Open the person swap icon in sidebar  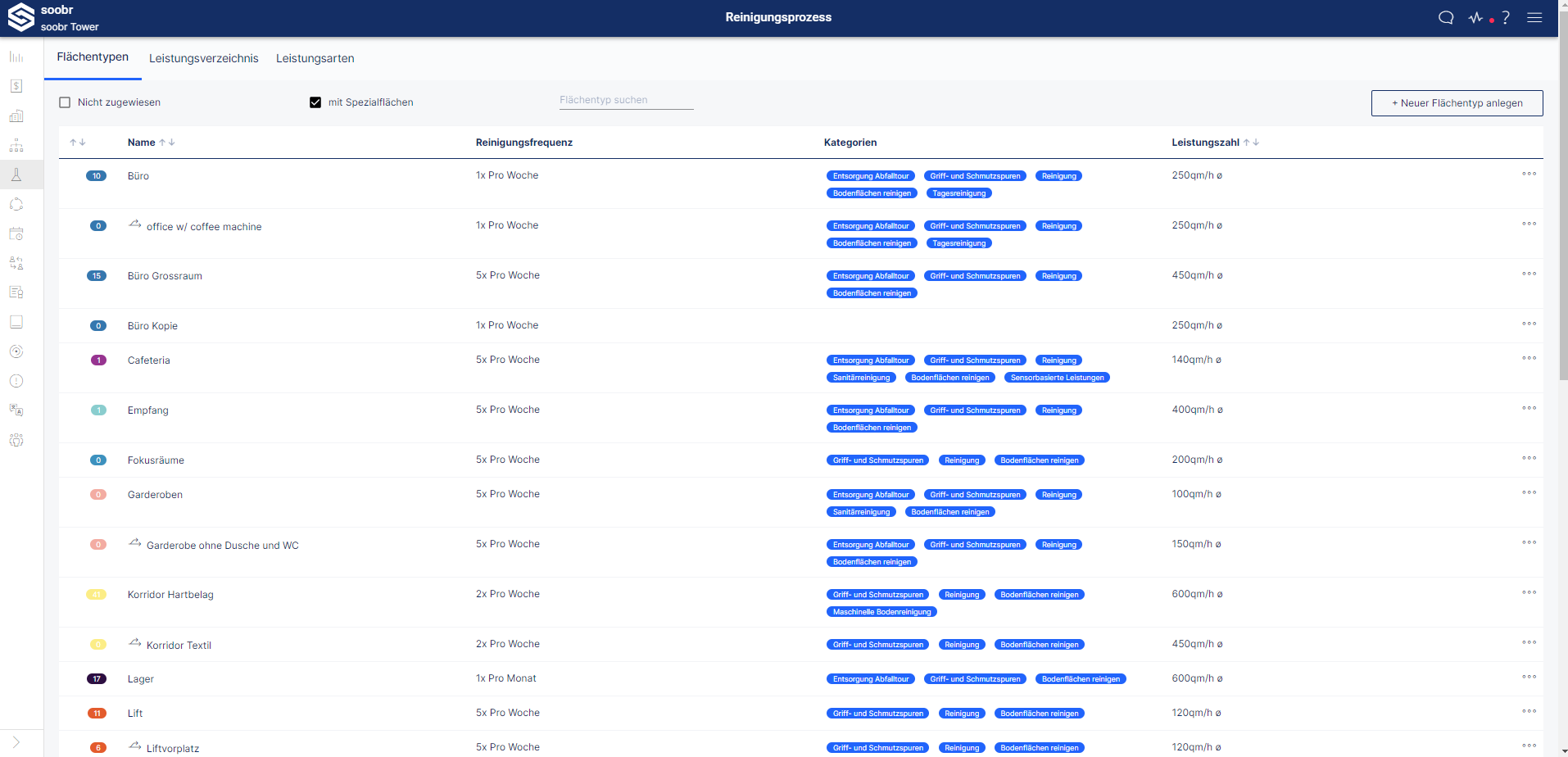[x=16, y=263]
